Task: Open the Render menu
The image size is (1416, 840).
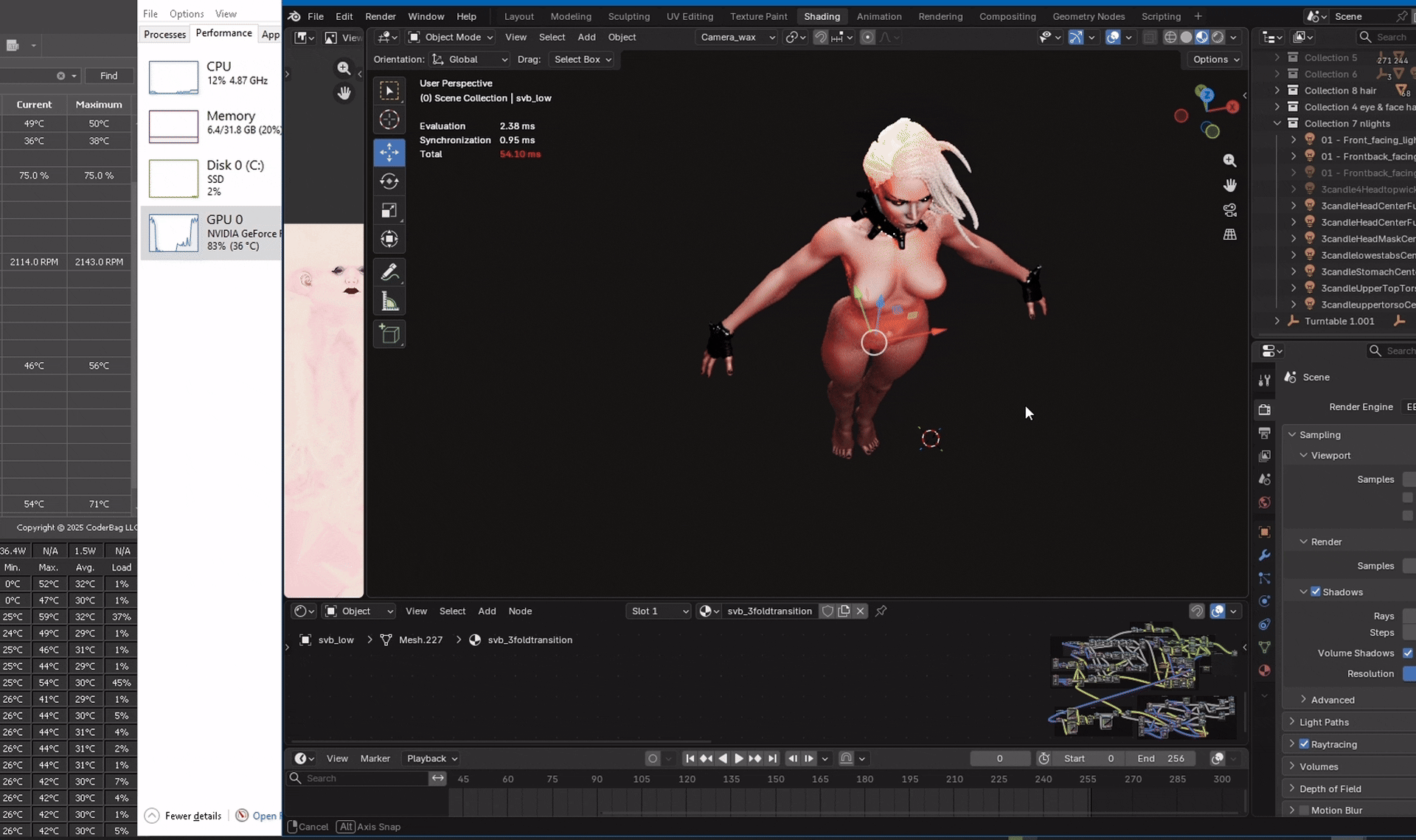Action: coord(380,16)
